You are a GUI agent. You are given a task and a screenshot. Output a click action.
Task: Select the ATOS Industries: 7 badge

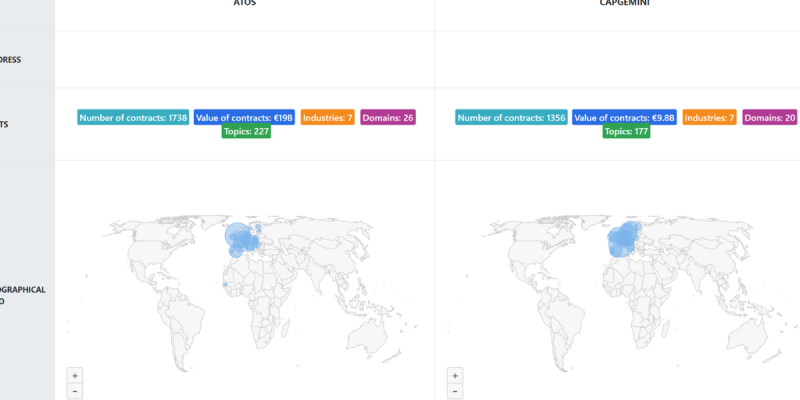click(x=328, y=117)
